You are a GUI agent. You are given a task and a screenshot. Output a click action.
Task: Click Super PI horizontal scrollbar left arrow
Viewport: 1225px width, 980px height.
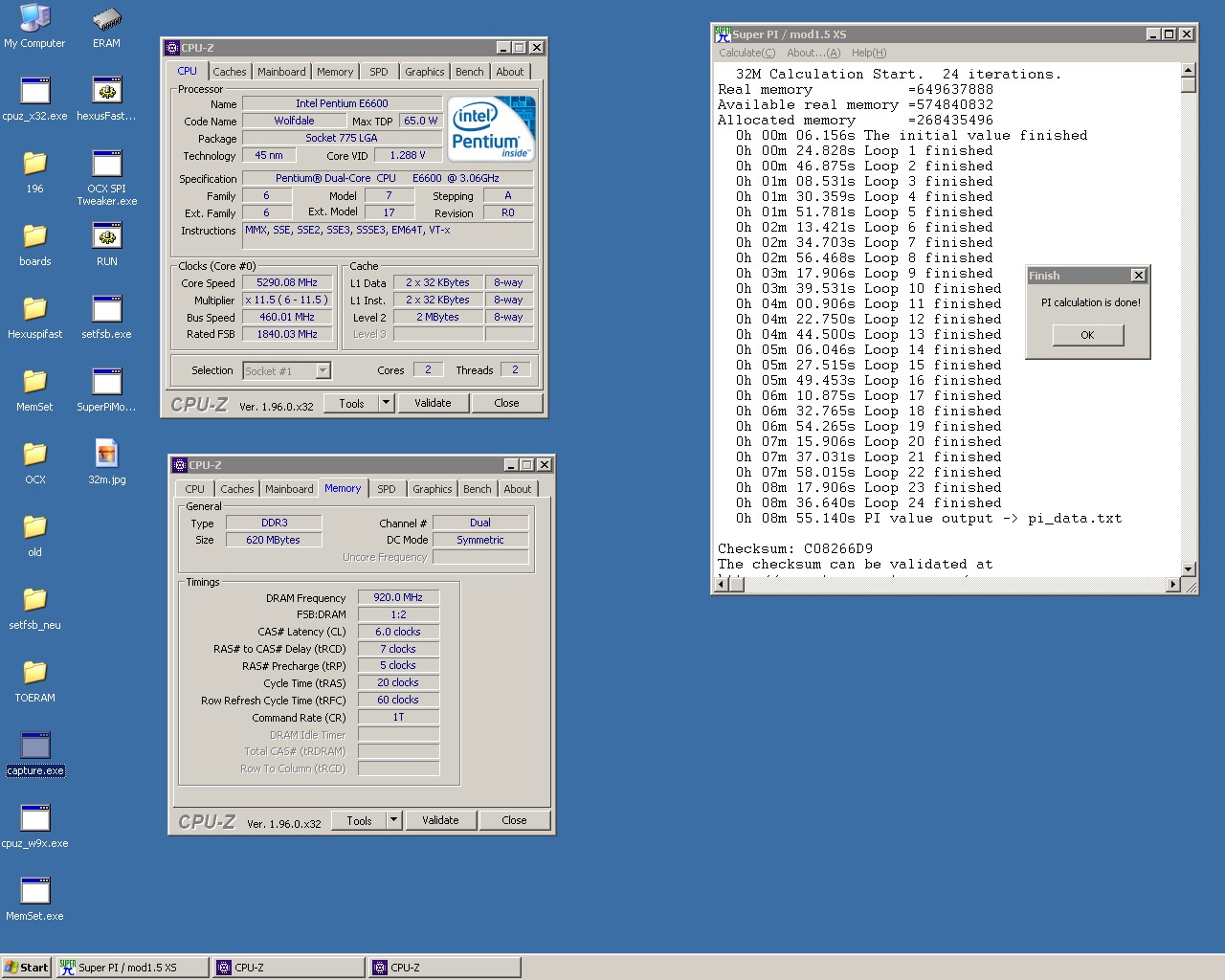click(722, 584)
